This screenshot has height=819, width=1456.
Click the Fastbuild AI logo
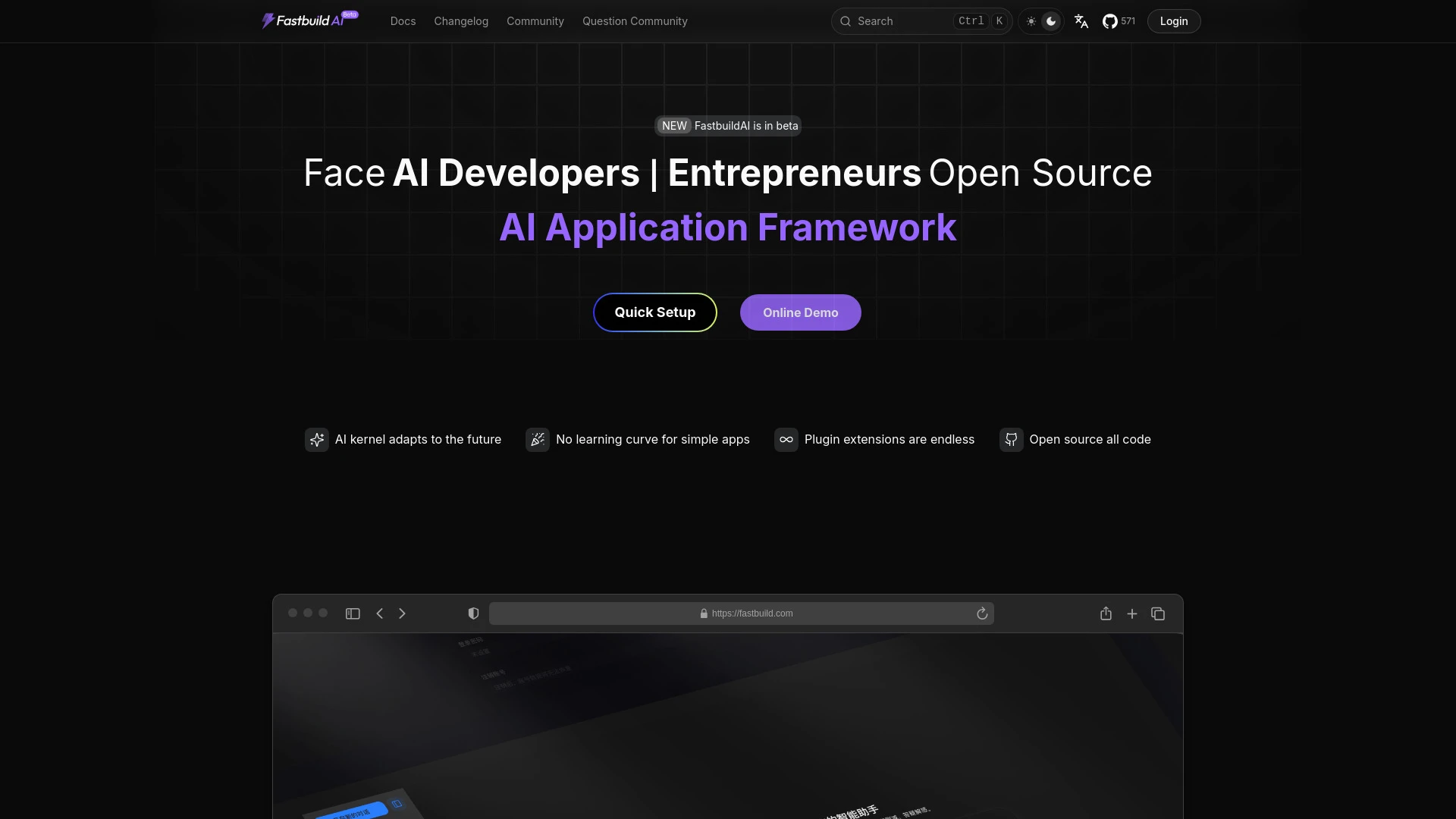[x=307, y=20]
